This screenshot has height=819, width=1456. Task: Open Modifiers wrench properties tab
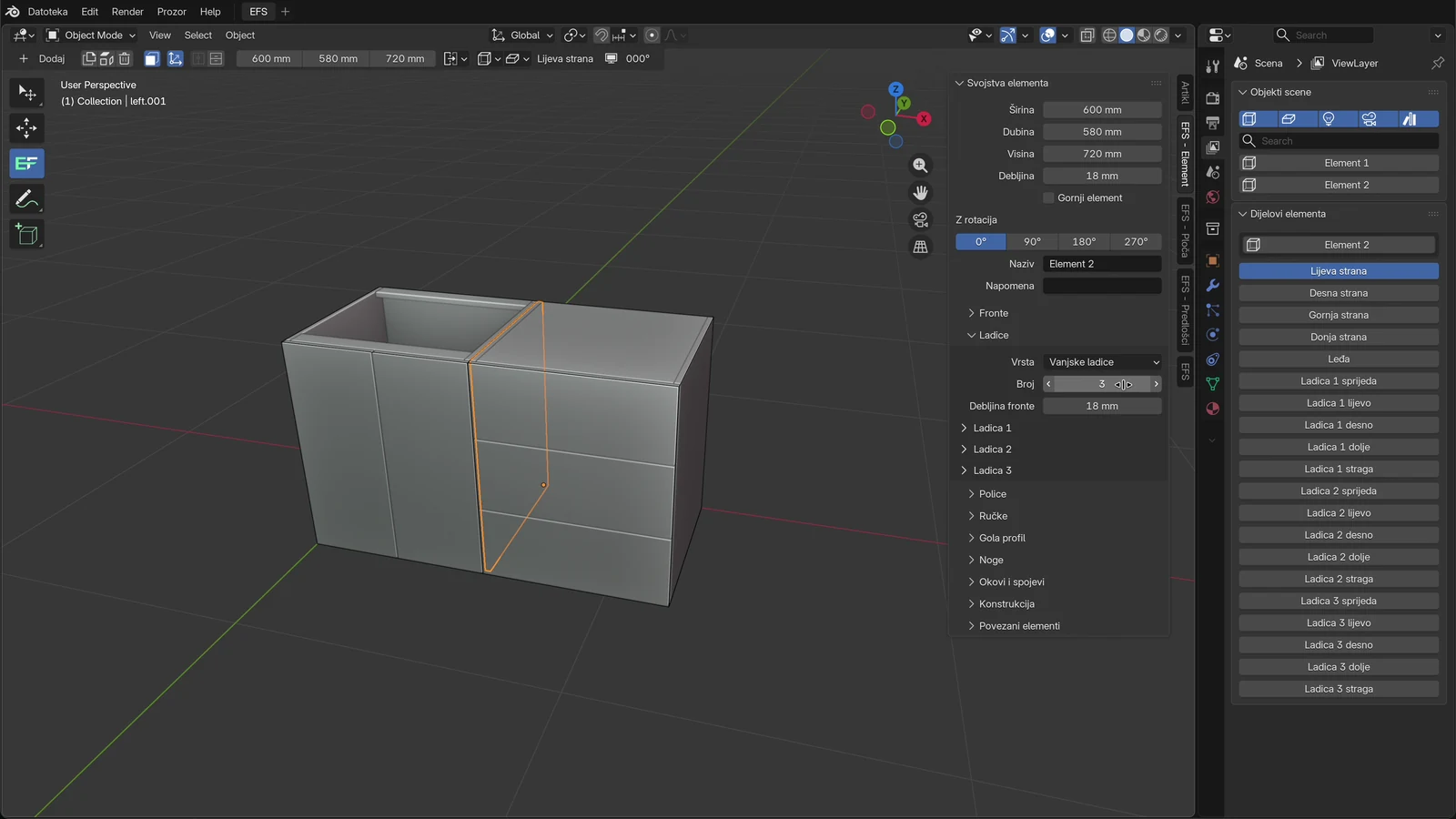1212,286
